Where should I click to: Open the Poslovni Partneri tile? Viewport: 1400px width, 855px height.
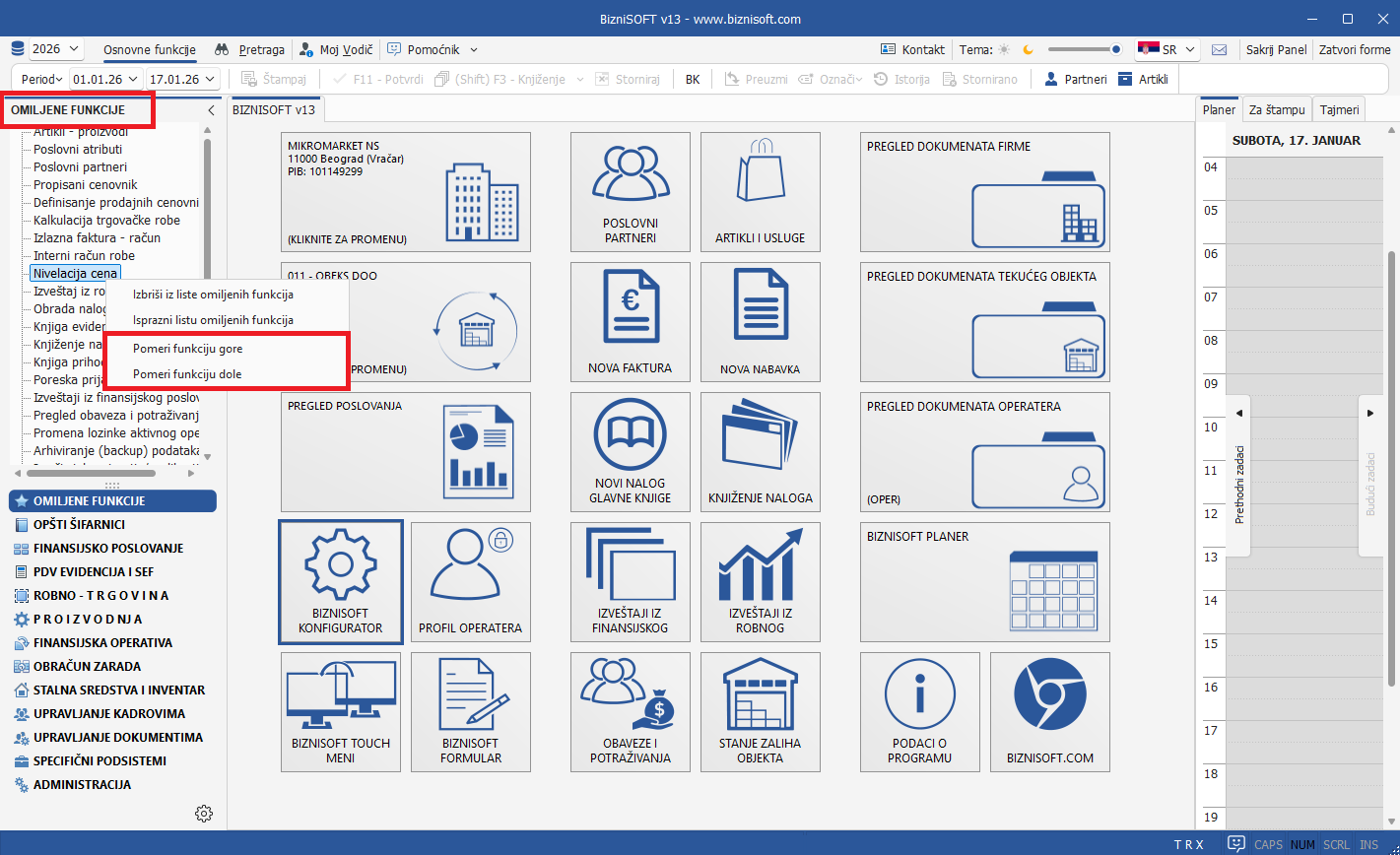pyautogui.click(x=630, y=191)
